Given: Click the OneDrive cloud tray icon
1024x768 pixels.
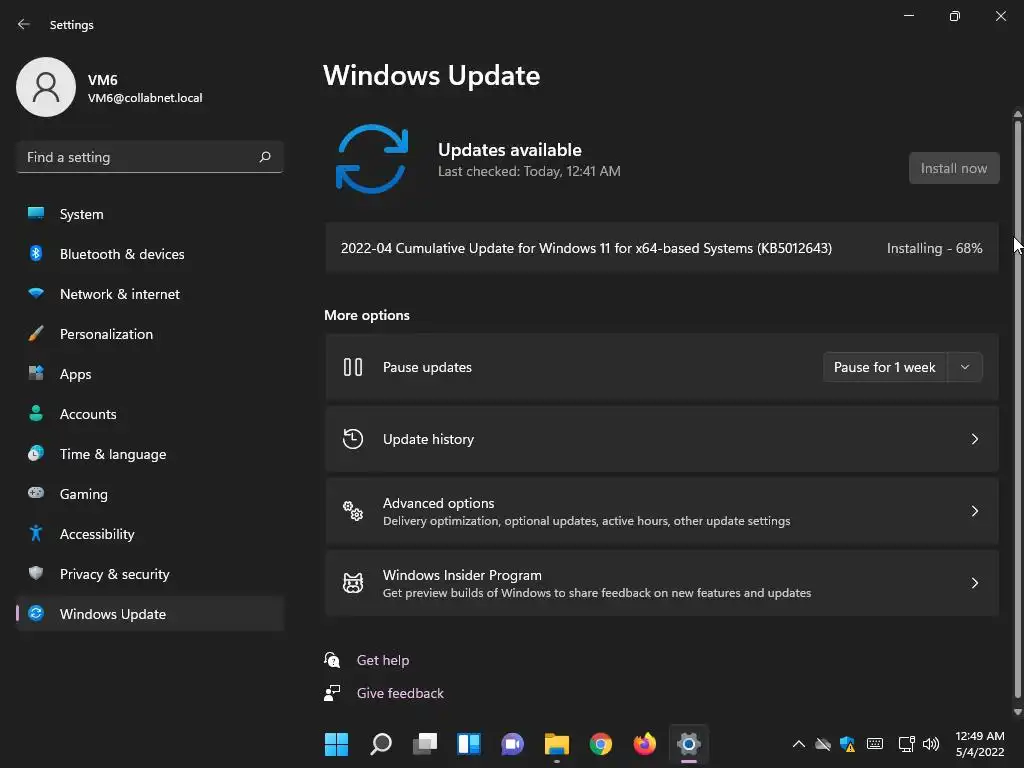Looking at the screenshot, I should (x=823, y=744).
